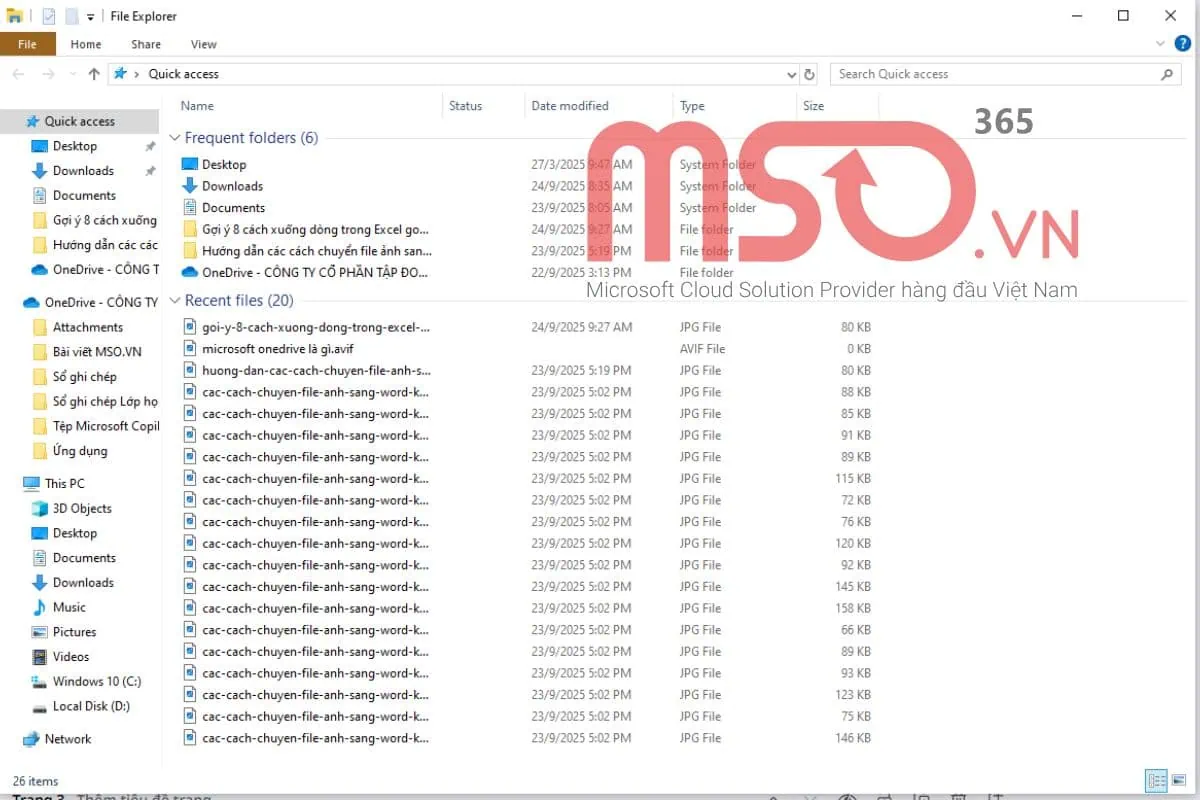Click the back navigation arrow
The height and width of the screenshot is (800, 1200).
[x=16, y=73]
